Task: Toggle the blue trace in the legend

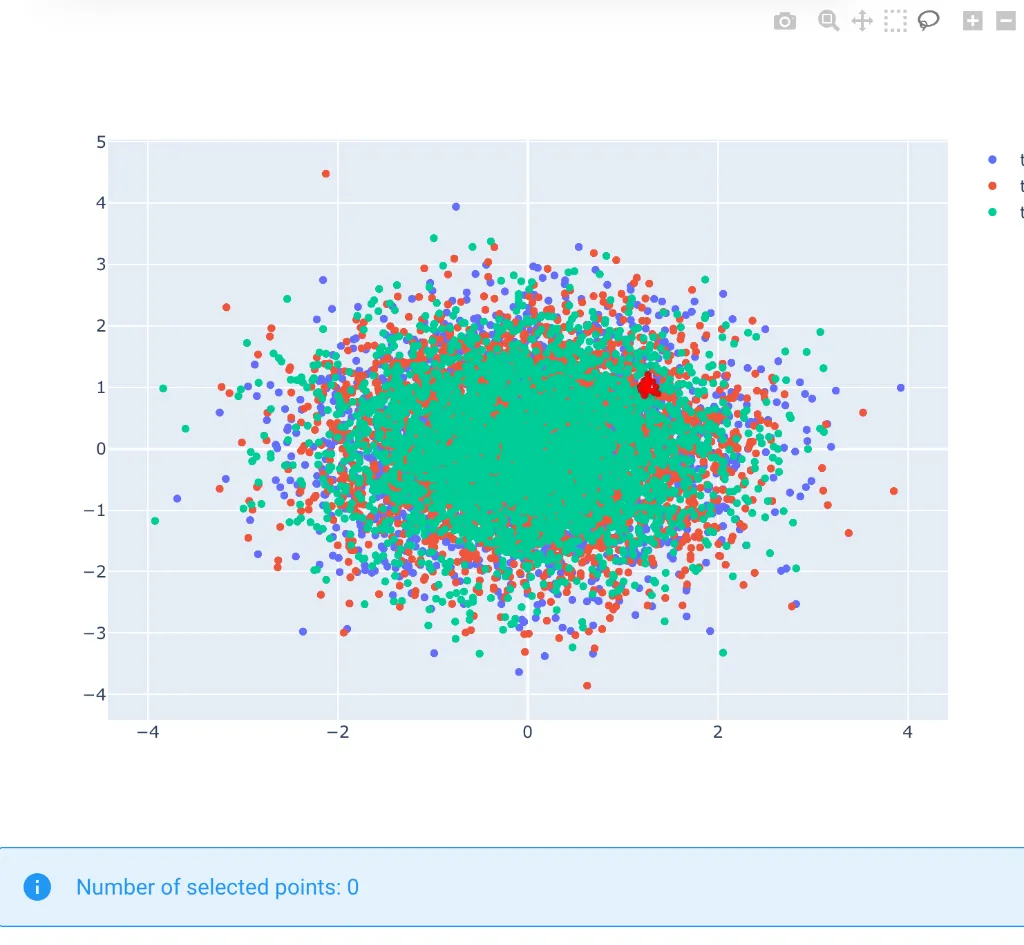Action: tap(992, 160)
